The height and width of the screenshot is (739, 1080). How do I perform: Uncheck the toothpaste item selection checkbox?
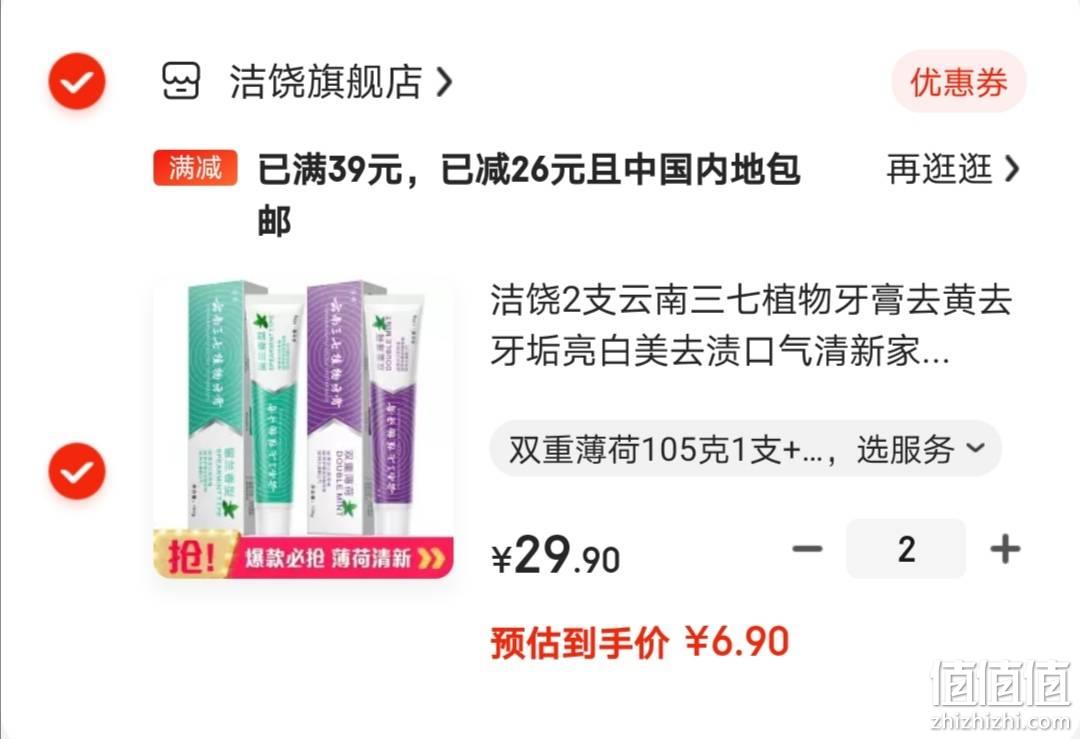[x=76, y=471]
